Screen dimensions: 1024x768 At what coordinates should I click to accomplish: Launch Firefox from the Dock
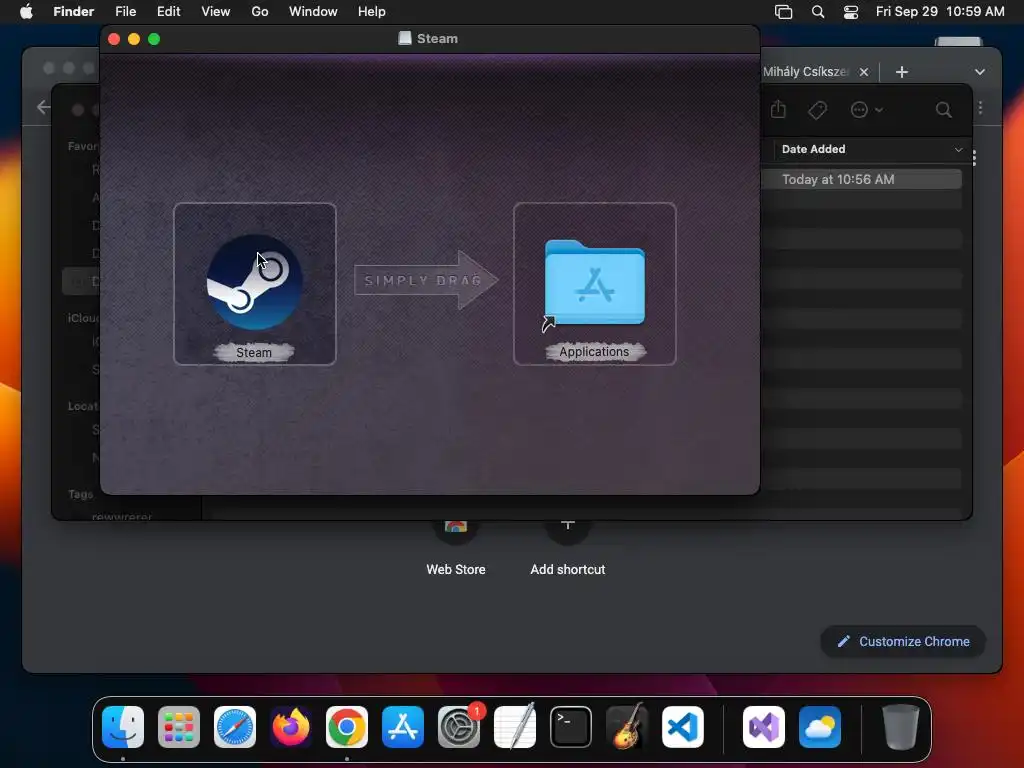click(x=291, y=727)
